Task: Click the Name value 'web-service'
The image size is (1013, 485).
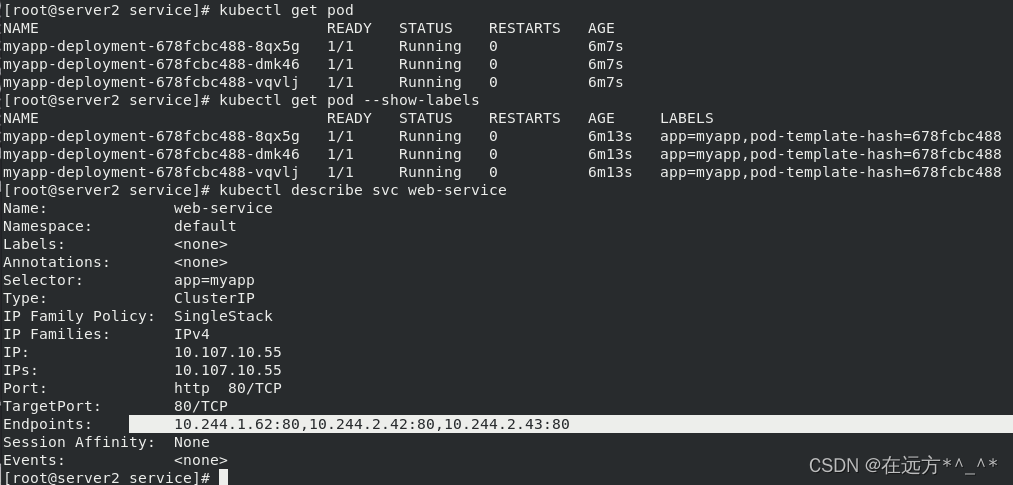Action: [x=223, y=208]
